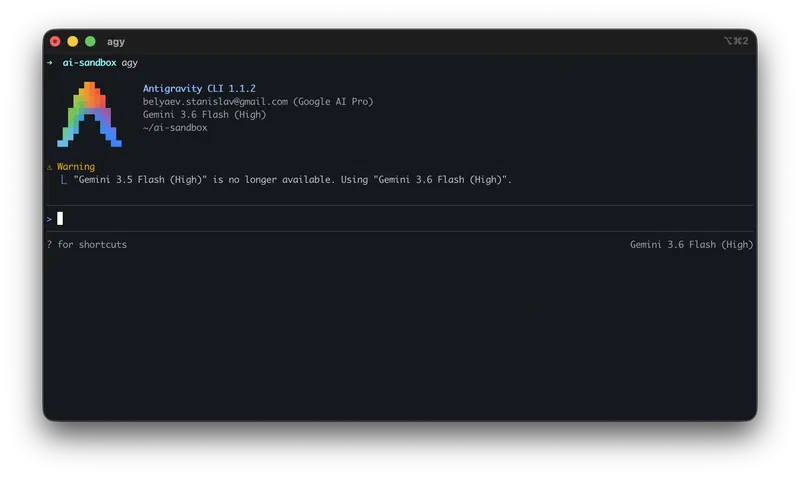Click the 'no longer available' warning message

tap(292, 180)
